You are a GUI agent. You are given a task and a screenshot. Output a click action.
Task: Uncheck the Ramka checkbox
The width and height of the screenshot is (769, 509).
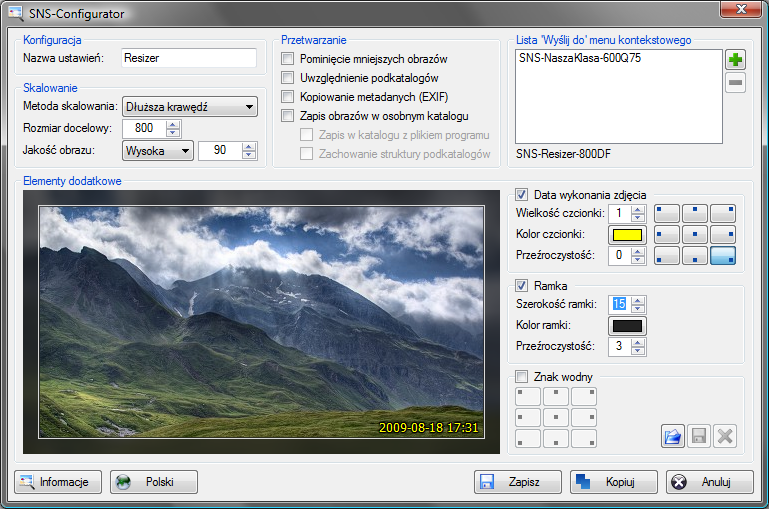pyautogui.click(x=521, y=285)
